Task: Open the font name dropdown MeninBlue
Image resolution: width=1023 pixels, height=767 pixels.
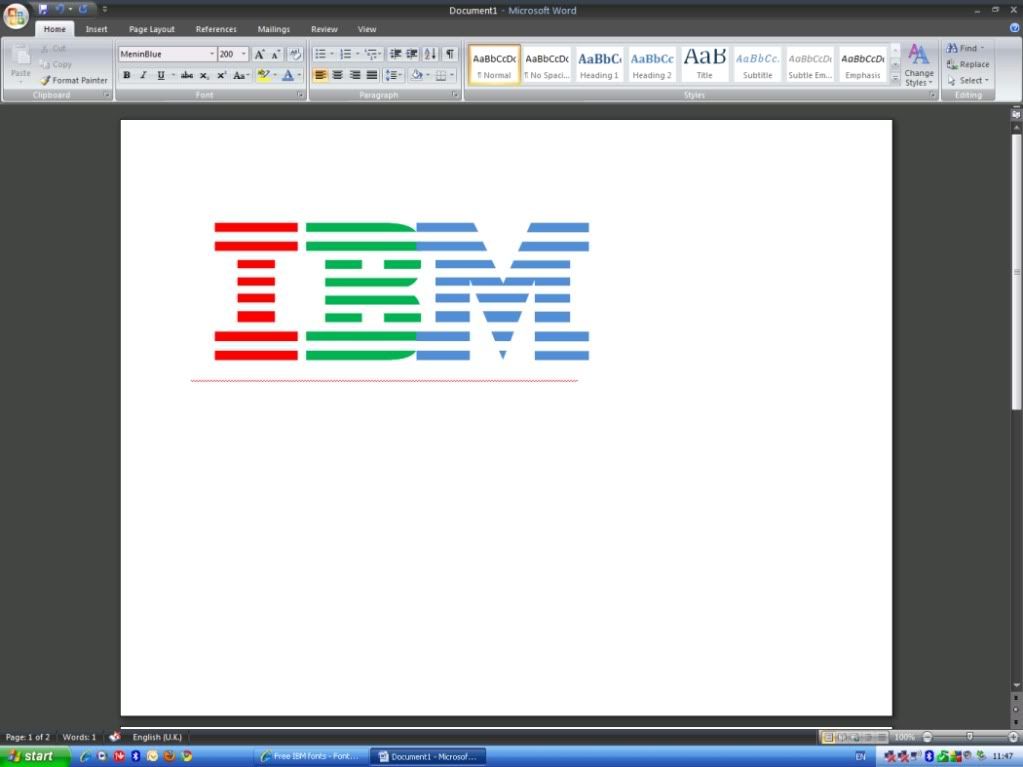Action: pos(211,54)
